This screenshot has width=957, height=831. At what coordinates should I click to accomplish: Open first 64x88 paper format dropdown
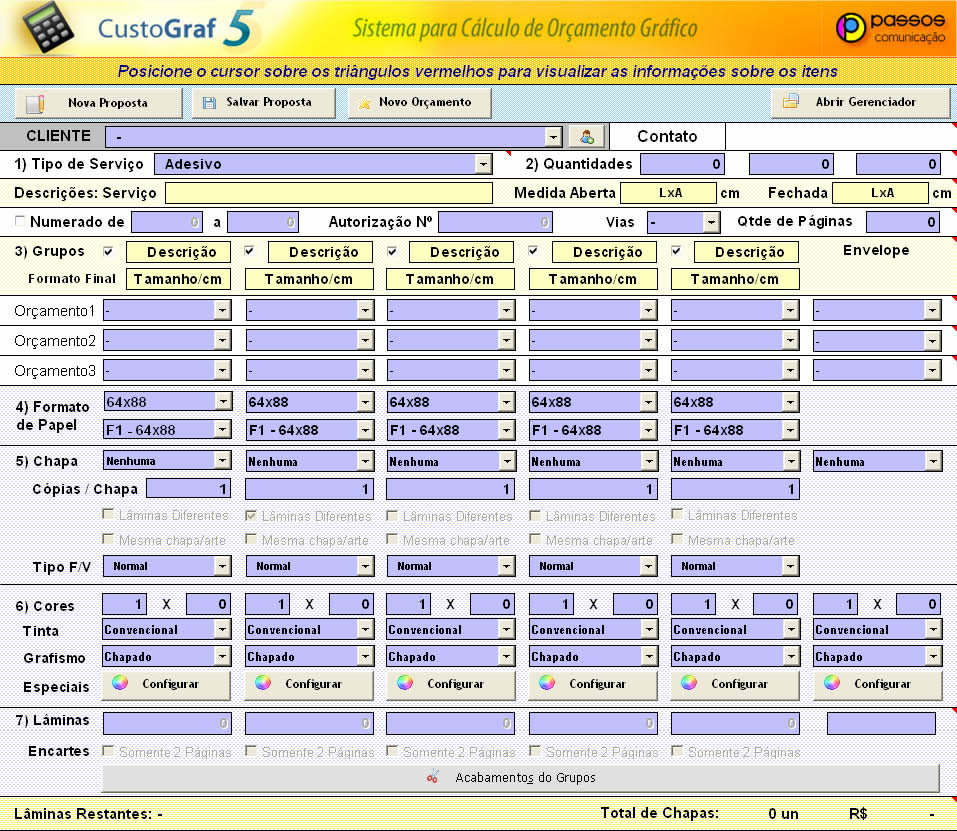tap(223, 401)
